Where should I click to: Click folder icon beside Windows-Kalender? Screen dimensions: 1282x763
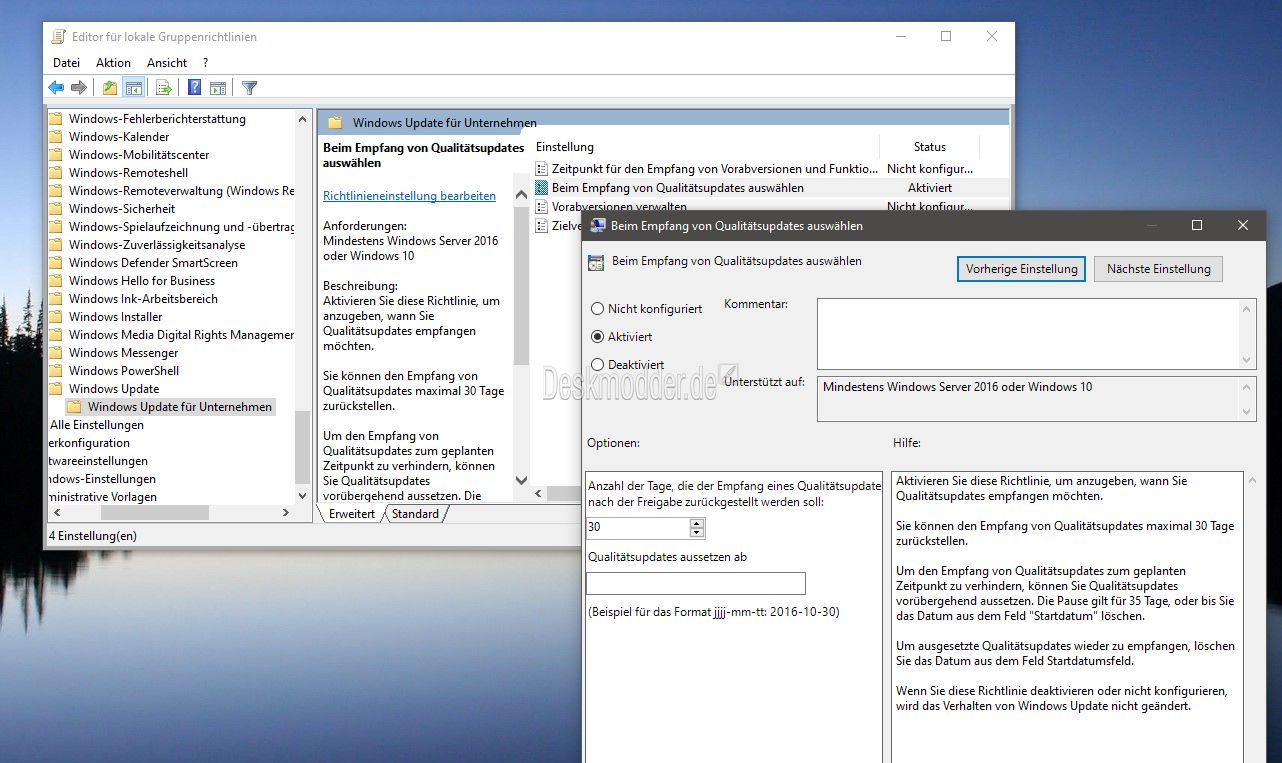(56, 137)
